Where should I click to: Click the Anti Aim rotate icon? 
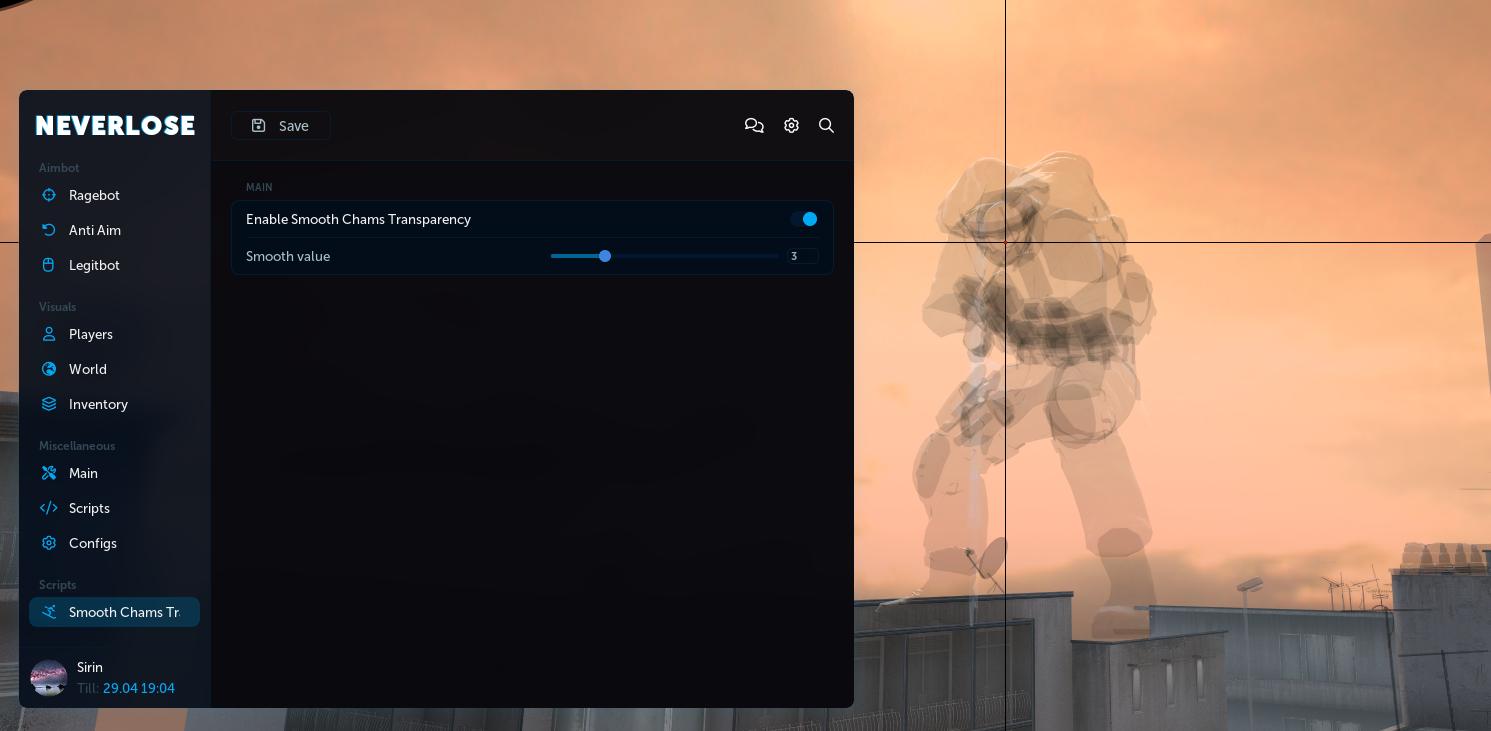point(49,230)
